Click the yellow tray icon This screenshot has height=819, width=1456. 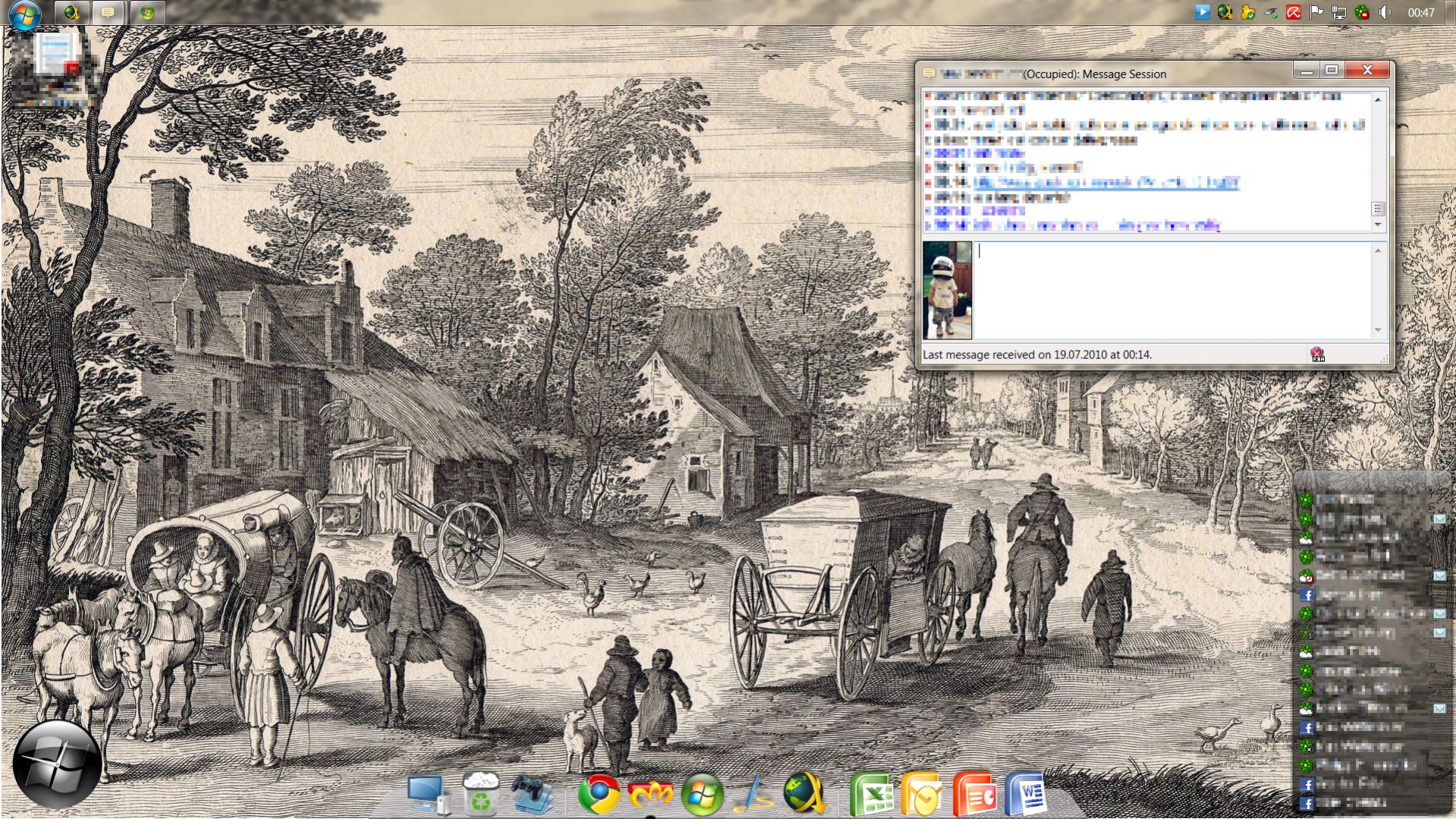click(x=1248, y=12)
